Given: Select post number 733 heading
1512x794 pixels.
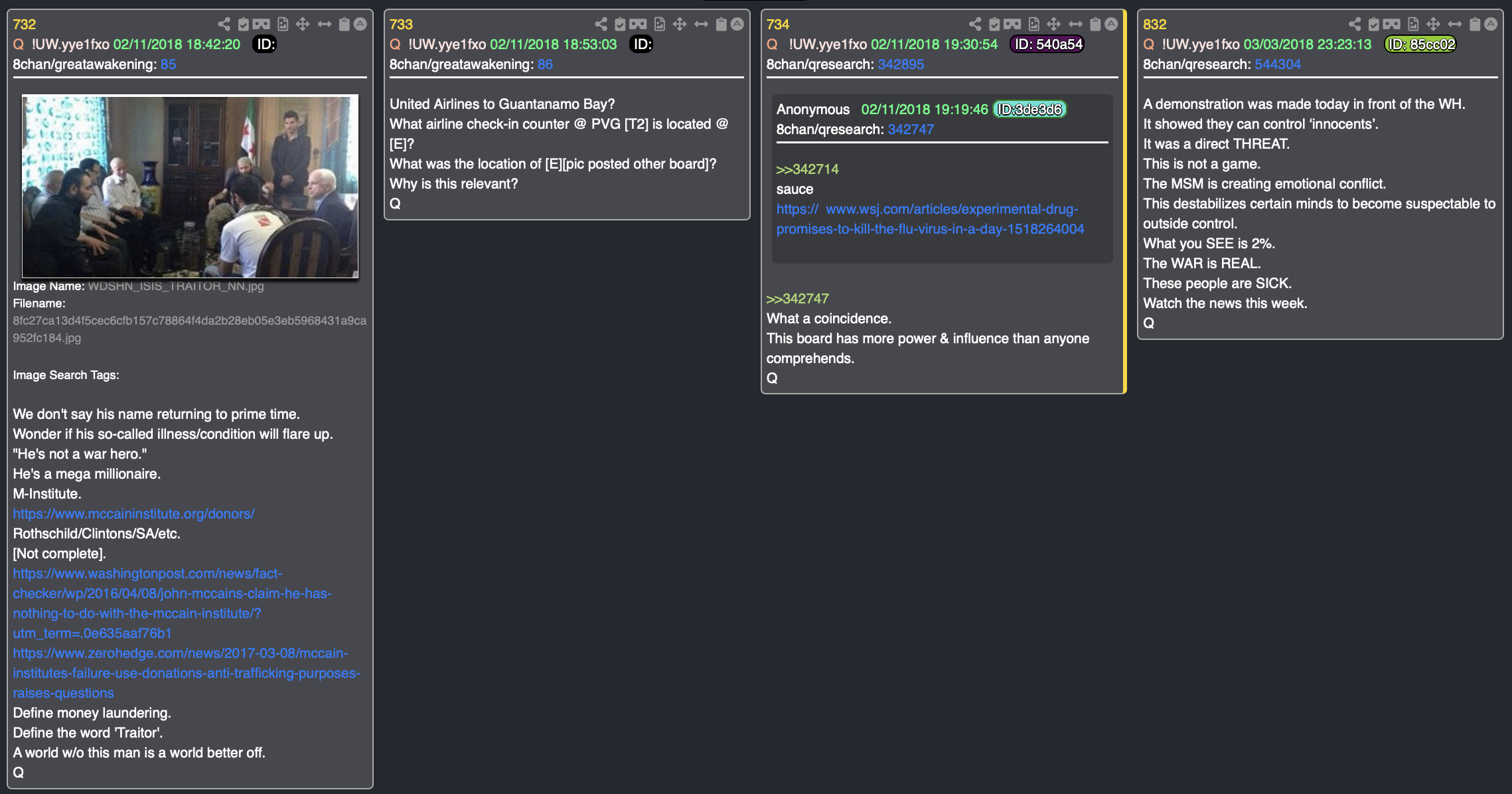Looking at the screenshot, I should click(x=401, y=25).
